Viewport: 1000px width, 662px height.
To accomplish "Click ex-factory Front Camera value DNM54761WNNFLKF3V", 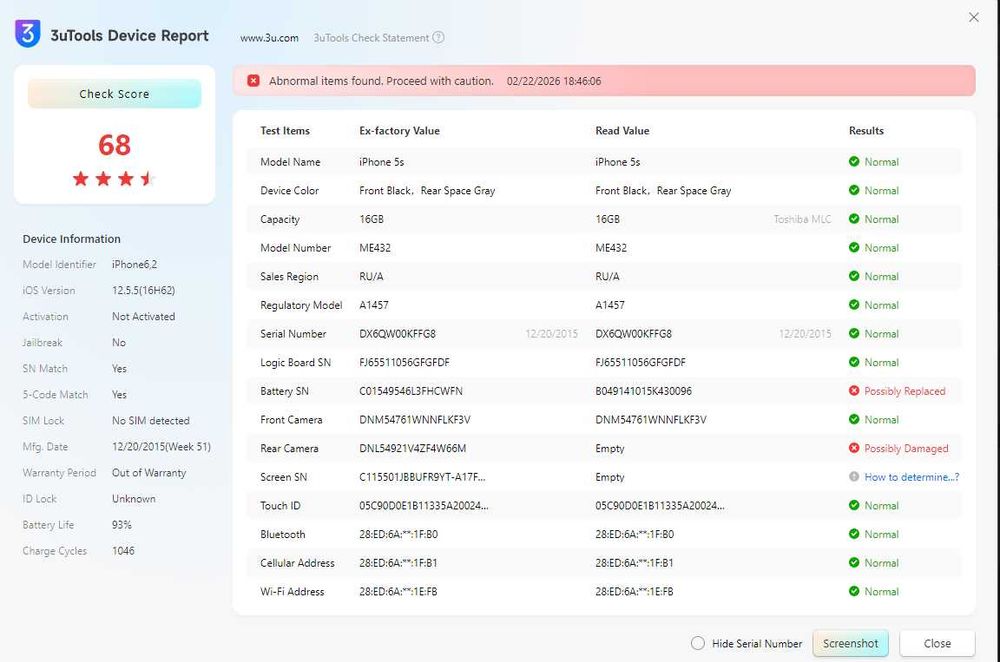I will click(x=415, y=420).
